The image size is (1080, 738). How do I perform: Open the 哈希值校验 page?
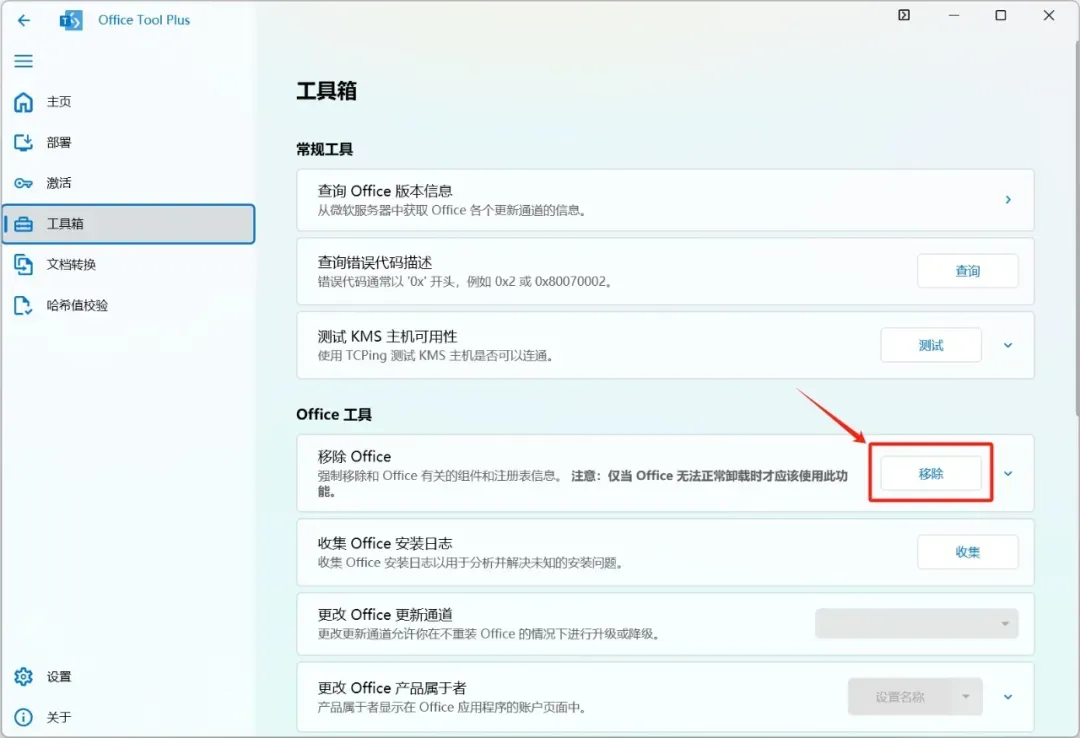128,305
